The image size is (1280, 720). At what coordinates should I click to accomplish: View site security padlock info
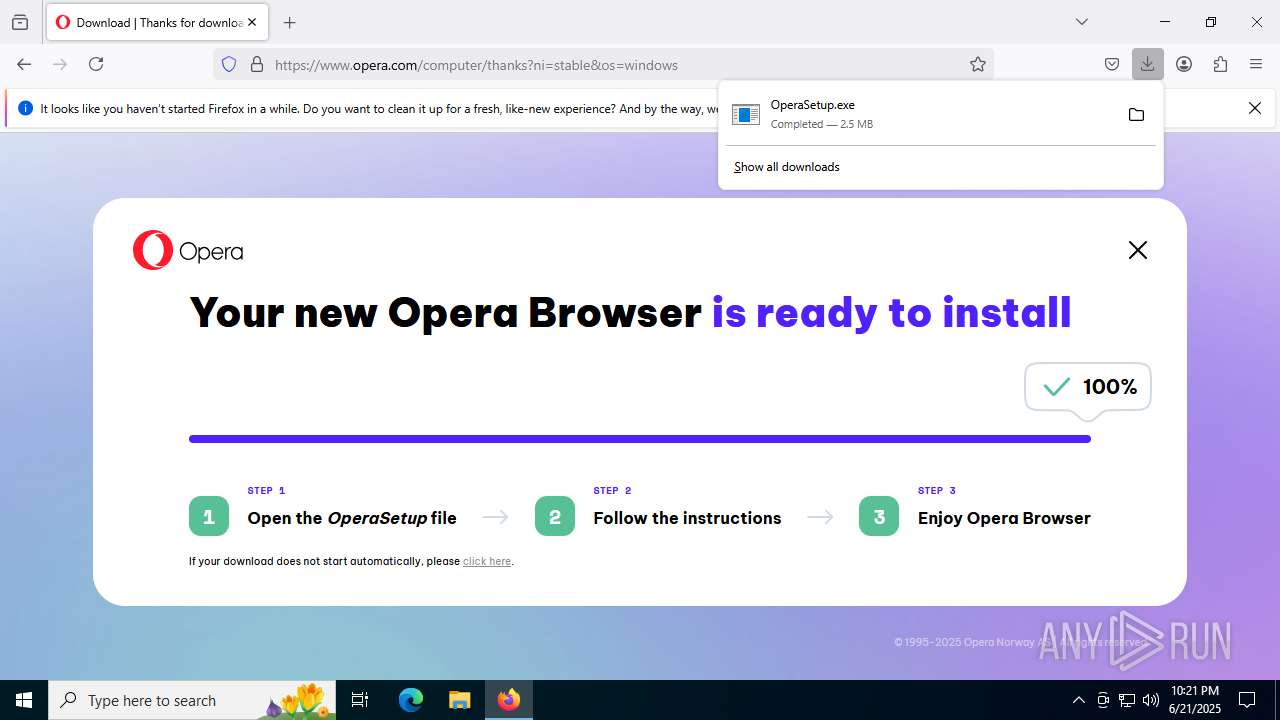(257, 64)
